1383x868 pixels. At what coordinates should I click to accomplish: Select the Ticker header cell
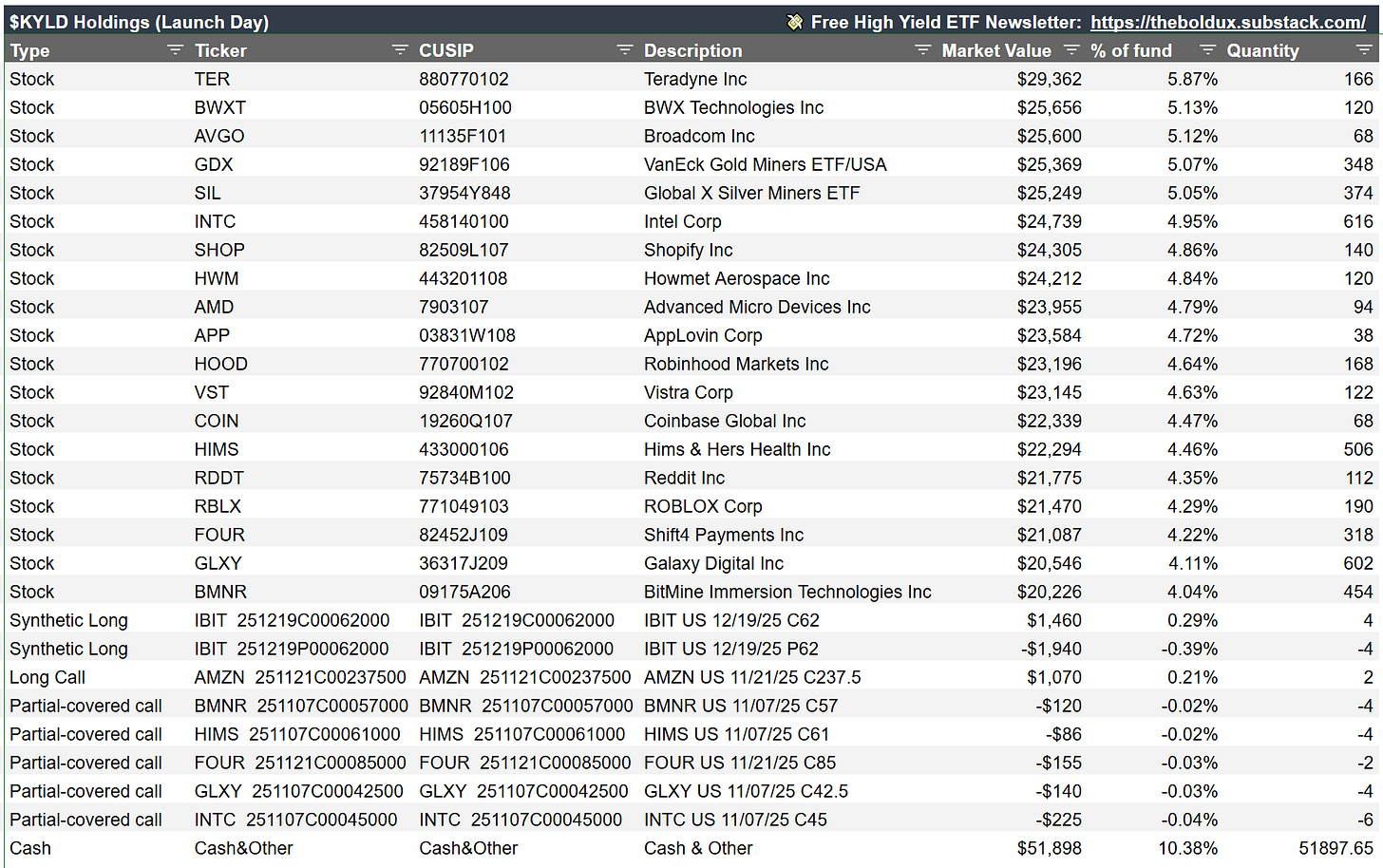click(x=220, y=50)
